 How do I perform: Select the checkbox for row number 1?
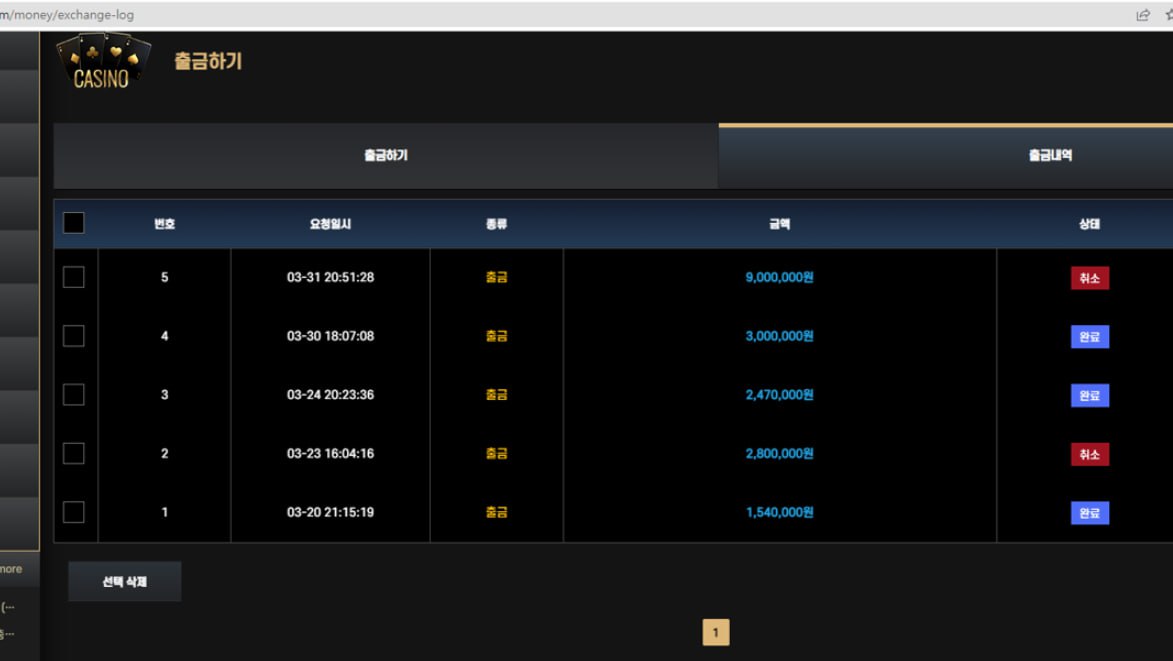pos(74,512)
